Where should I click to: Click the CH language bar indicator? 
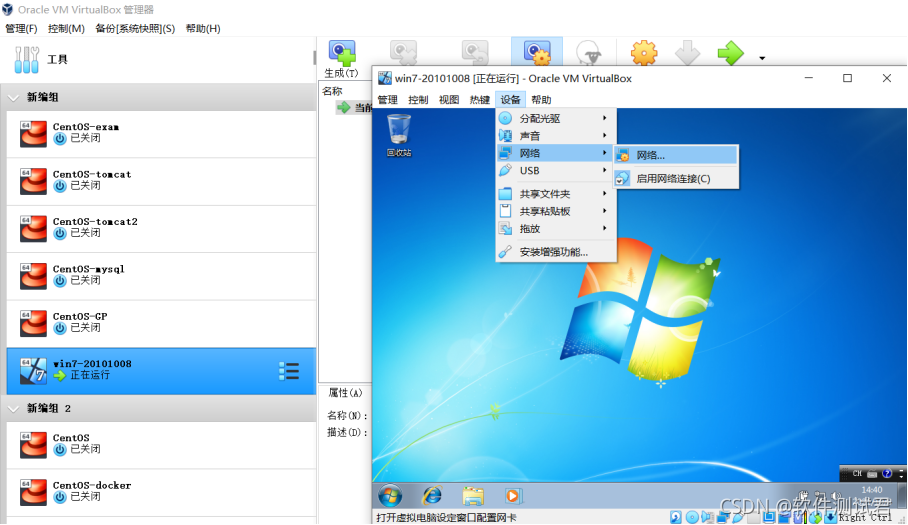858,473
